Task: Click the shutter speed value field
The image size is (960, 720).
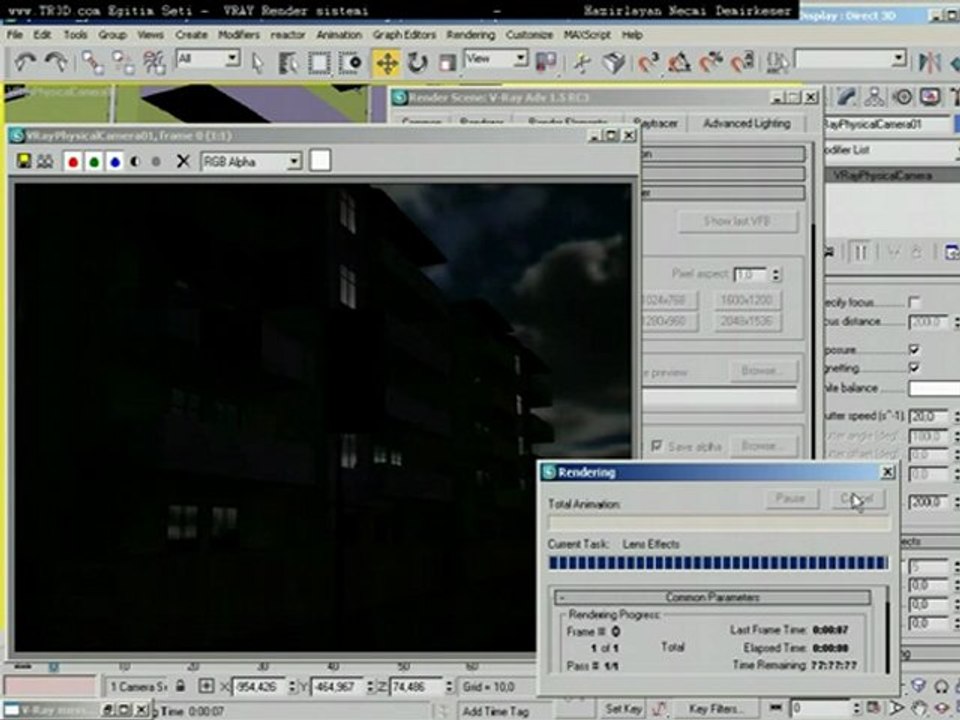Action: point(928,416)
